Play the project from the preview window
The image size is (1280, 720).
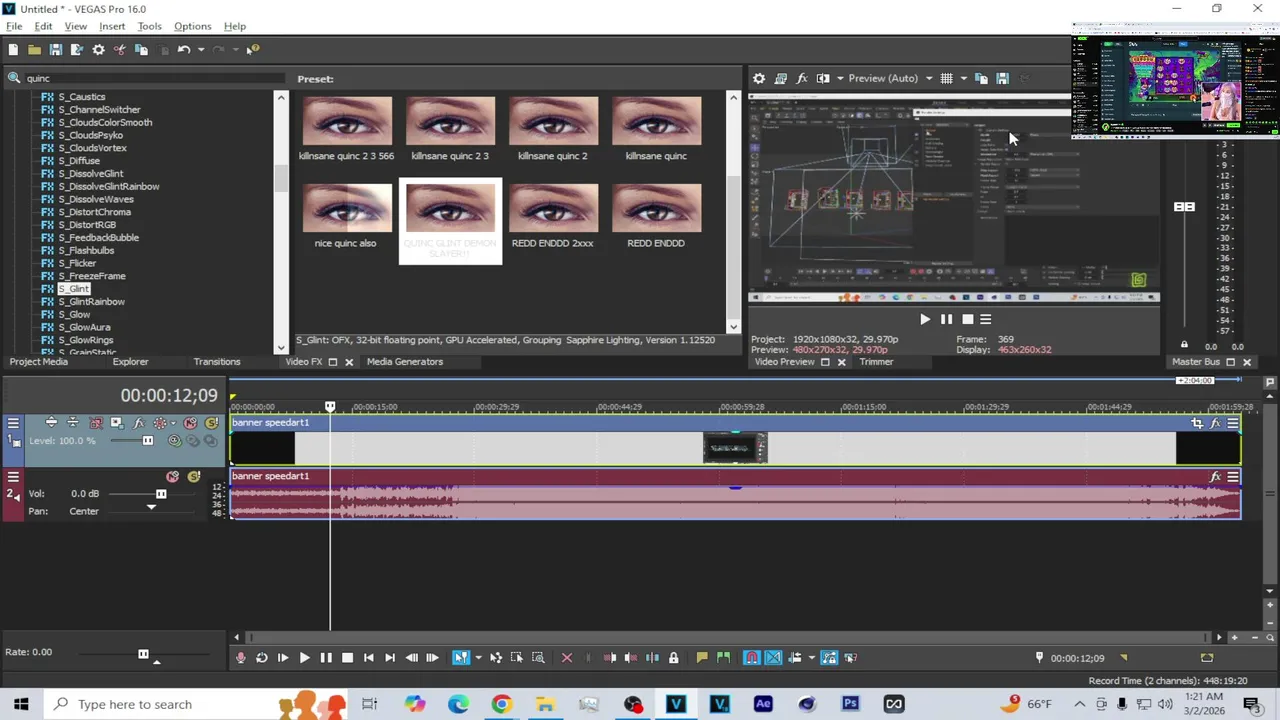pos(924,319)
